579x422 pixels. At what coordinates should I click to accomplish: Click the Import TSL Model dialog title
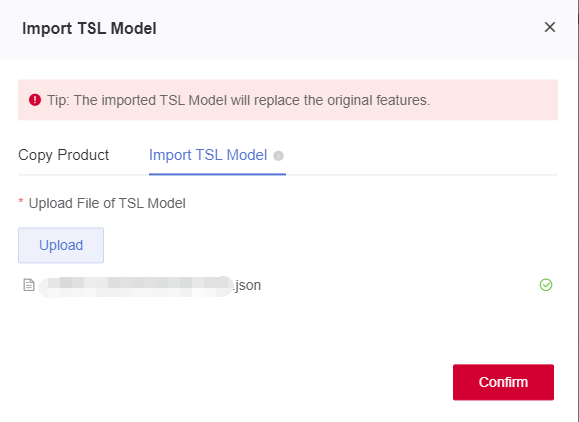(x=89, y=28)
